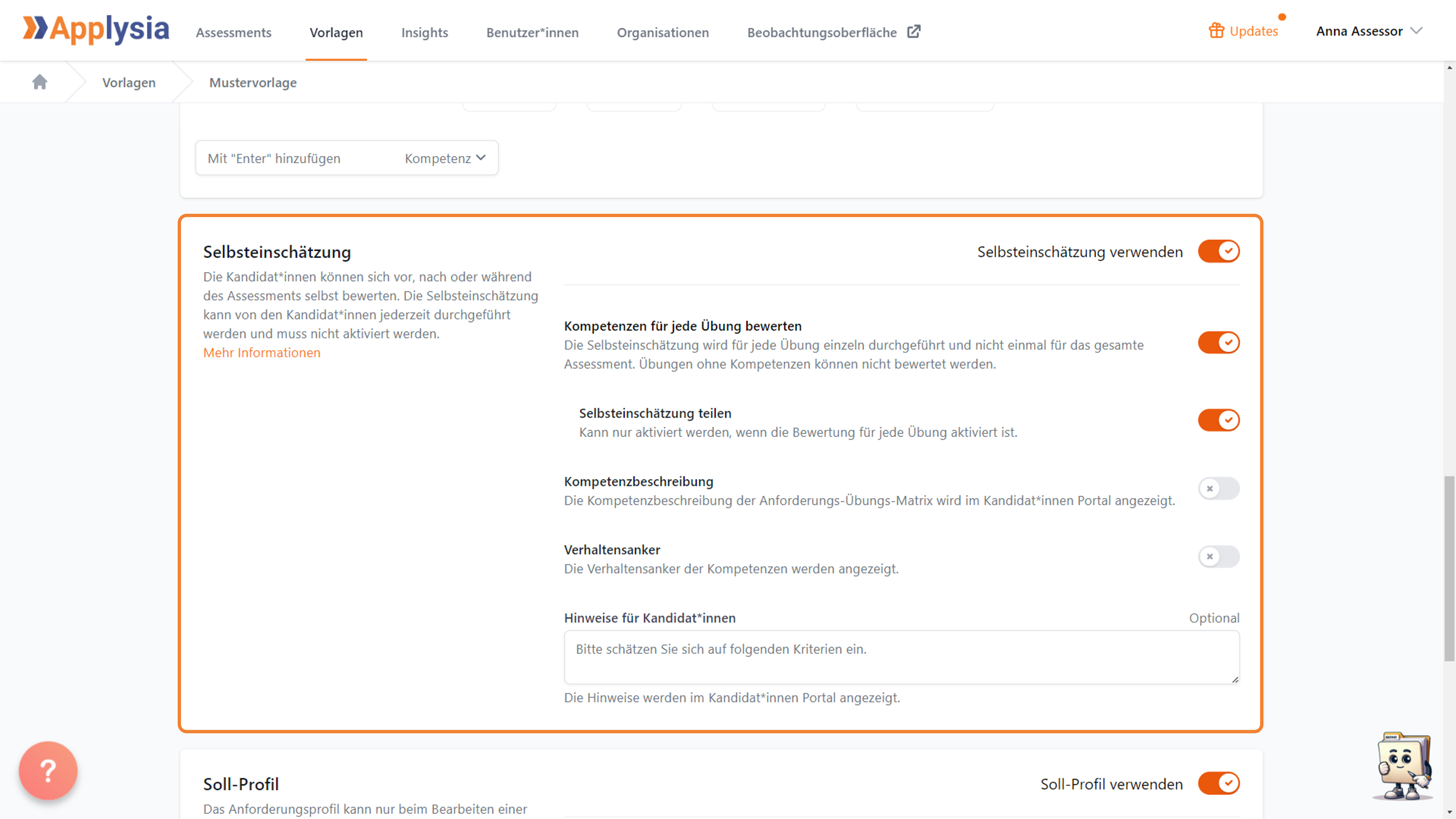Click the Applysia logo
This screenshot has width=1456, height=819.
pos(96,29)
